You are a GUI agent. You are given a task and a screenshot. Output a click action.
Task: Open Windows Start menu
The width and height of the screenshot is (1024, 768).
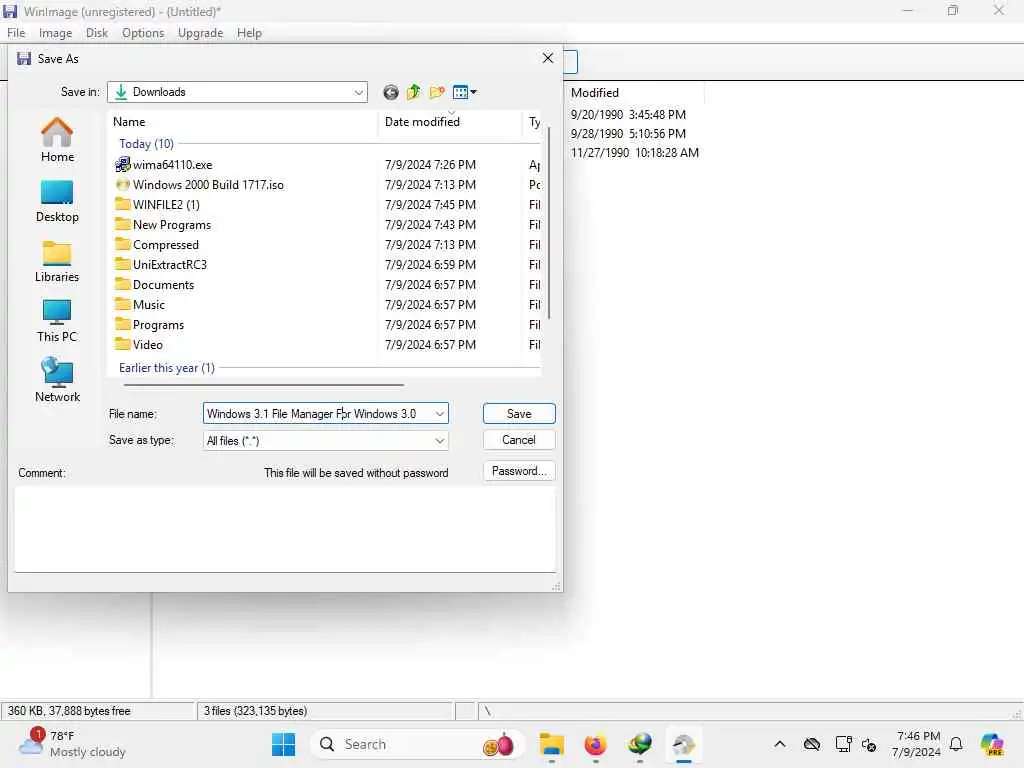pos(283,744)
